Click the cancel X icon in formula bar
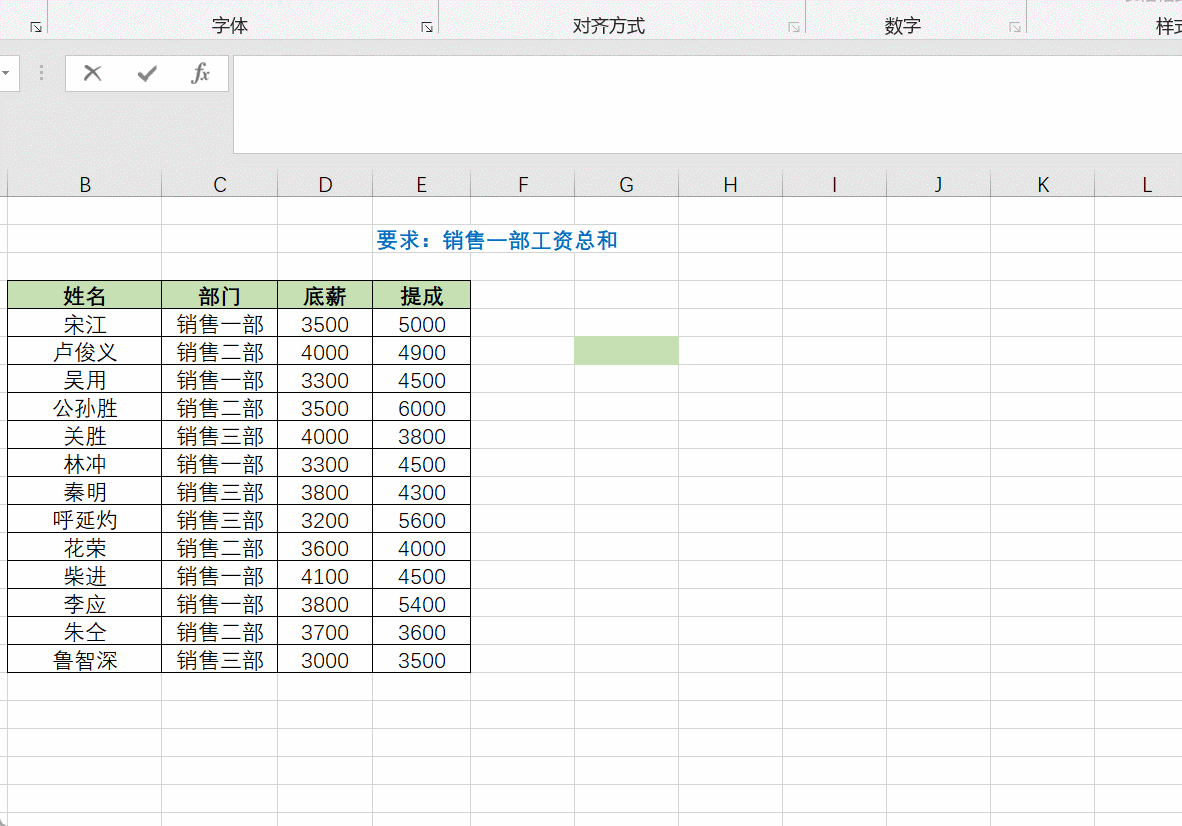 point(93,73)
